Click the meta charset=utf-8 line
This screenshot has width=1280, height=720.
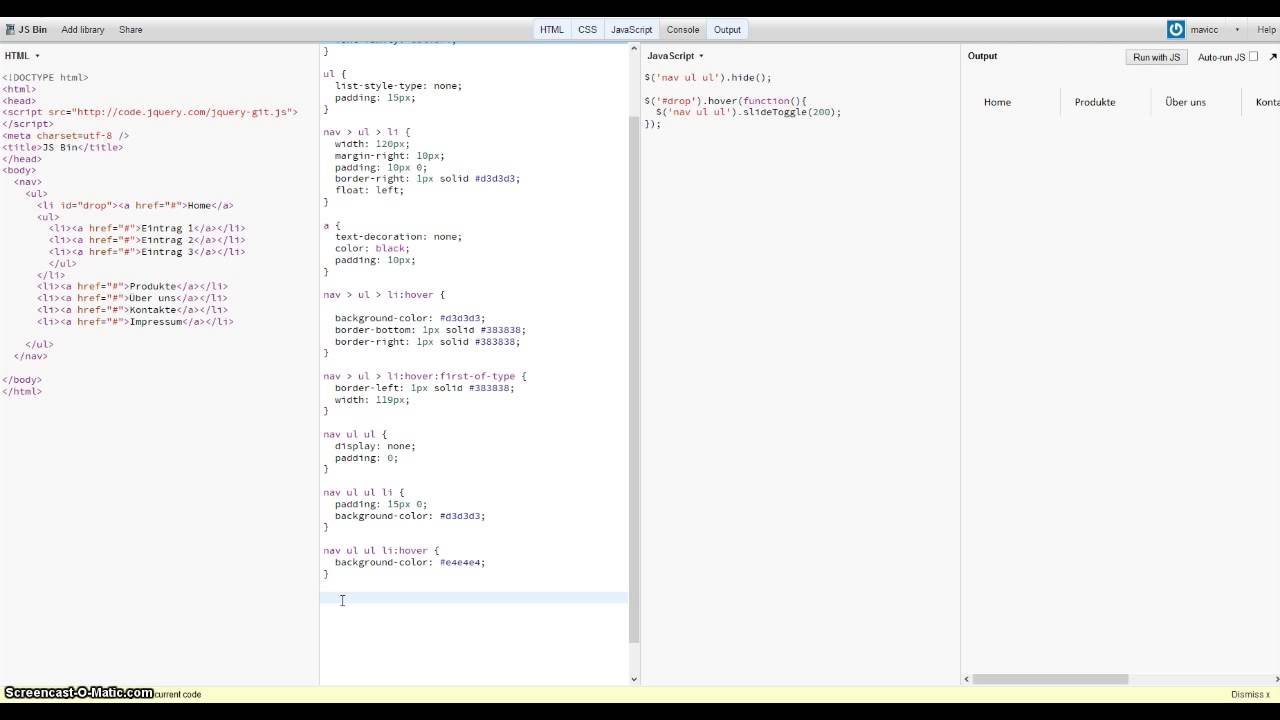pyautogui.click(x=66, y=135)
